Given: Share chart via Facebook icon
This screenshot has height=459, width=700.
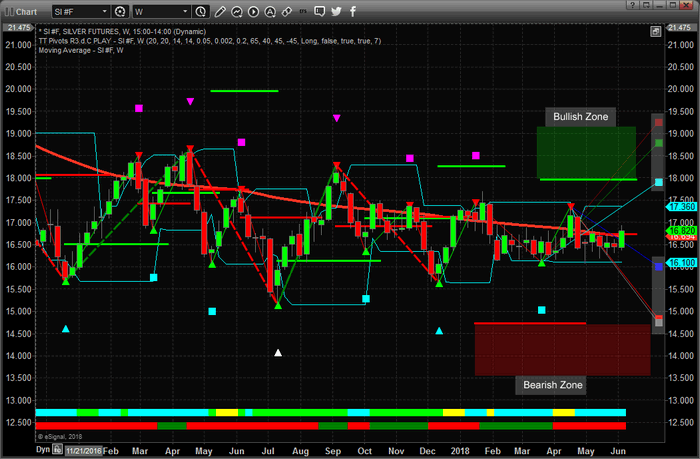Looking at the screenshot, I should (352, 12).
